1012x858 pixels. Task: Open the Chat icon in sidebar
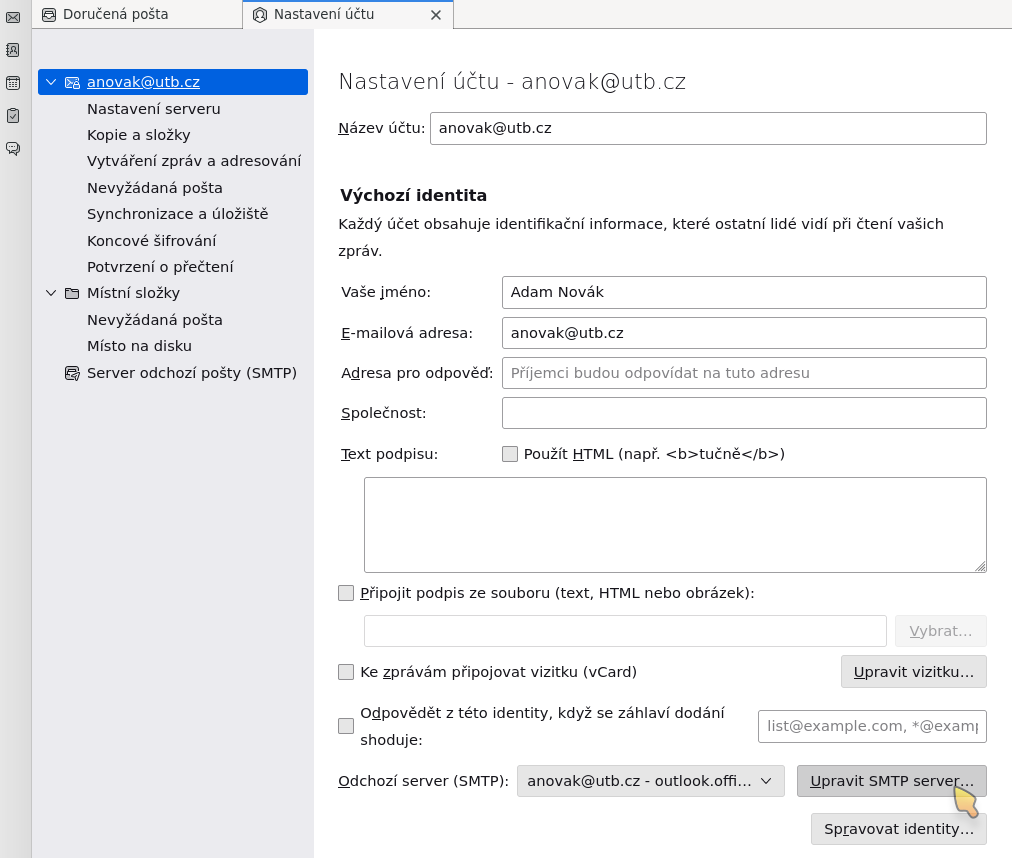pyautogui.click(x=13, y=149)
